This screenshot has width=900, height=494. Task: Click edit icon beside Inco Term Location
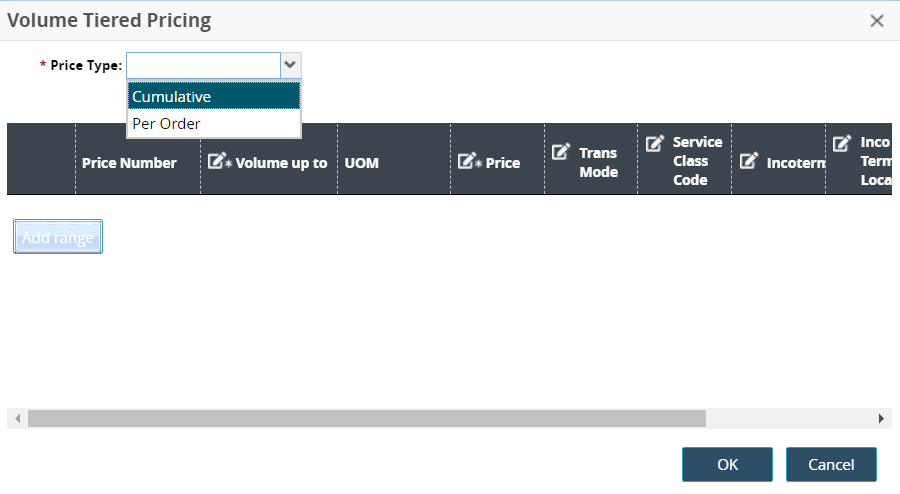point(842,143)
